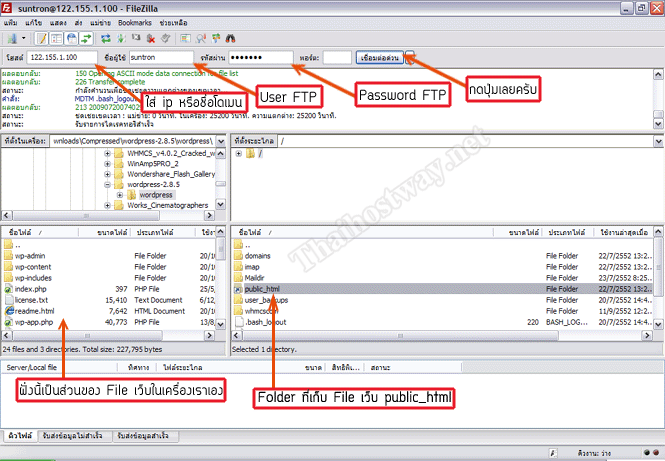Cancel the current operation
The width and height of the screenshot is (665, 461).
click(x=136, y=39)
